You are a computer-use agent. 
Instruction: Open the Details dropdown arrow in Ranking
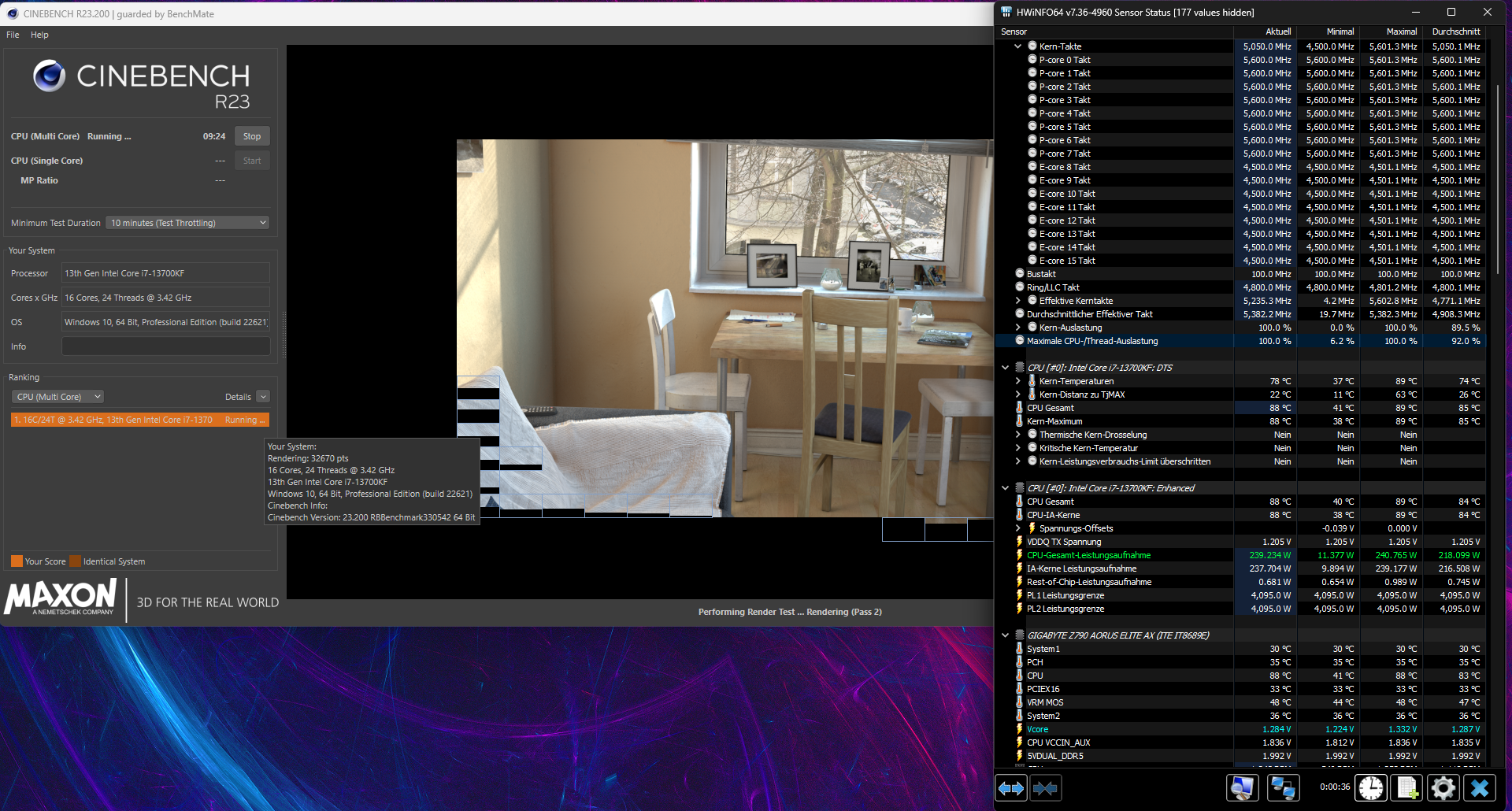pos(264,397)
